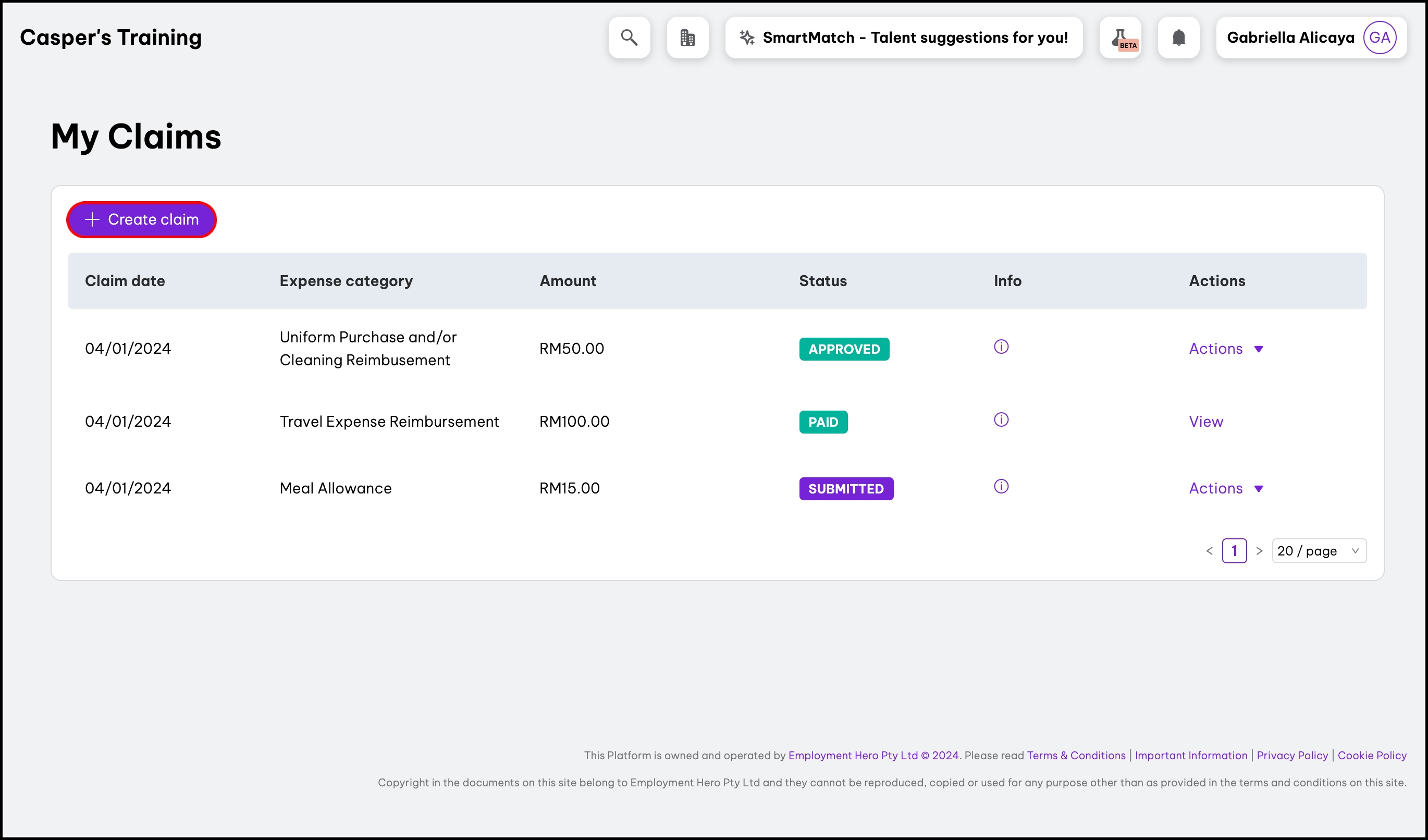Click the GA avatar circle

pos(1379,38)
